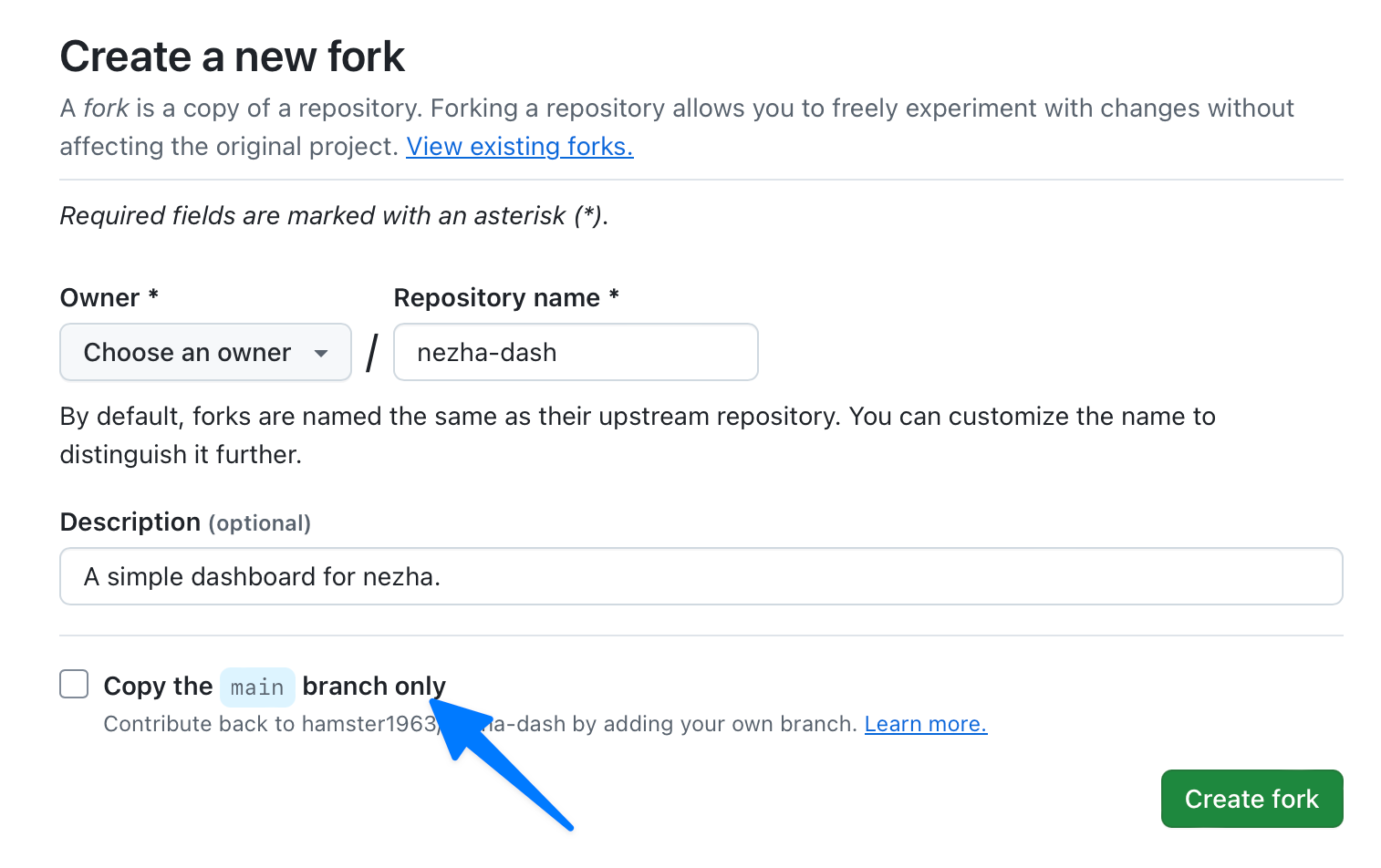Image resolution: width=1381 pixels, height=868 pixels.
Task: Click the "Owner *" label
Action: point(108,297)
